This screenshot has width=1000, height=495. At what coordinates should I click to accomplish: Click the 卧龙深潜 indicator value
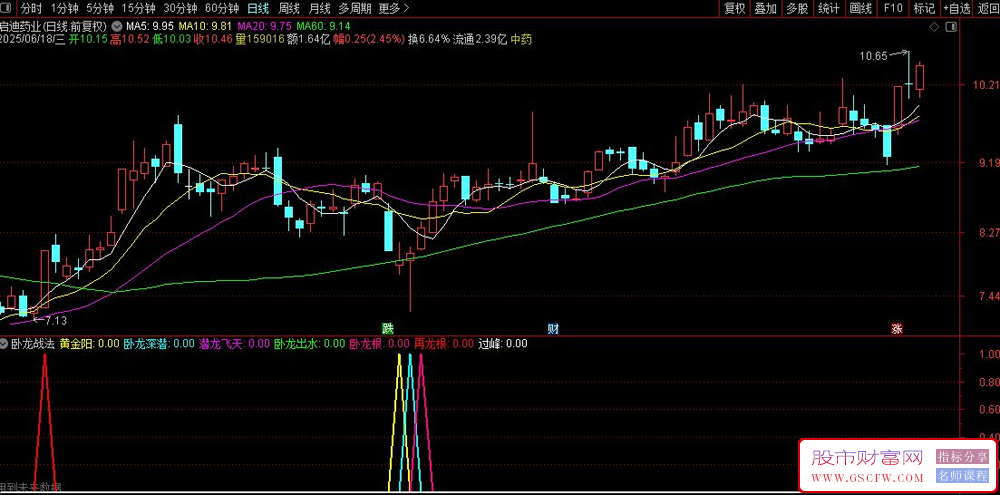click(159, 343)
